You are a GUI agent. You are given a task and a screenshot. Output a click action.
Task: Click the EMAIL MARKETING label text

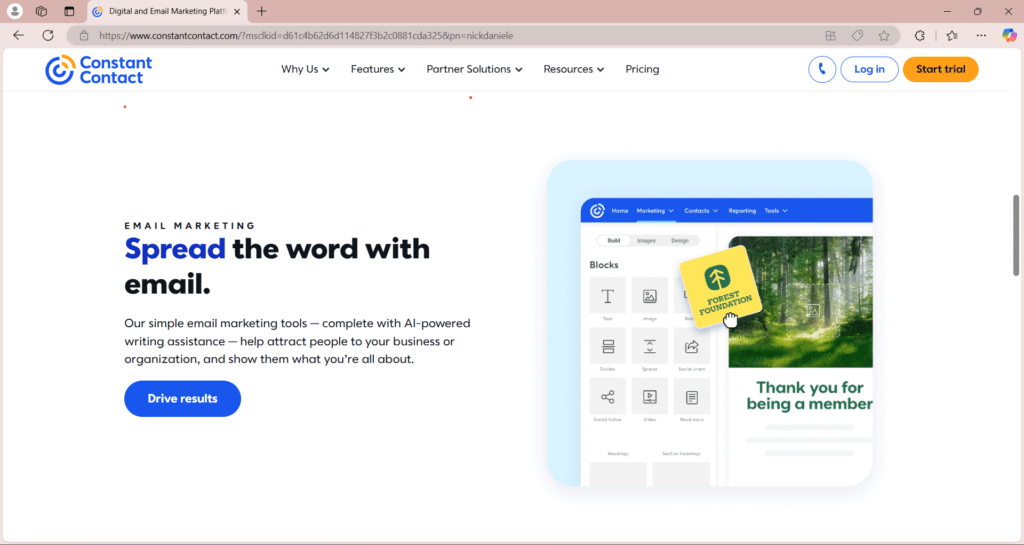tap(190, 226)
